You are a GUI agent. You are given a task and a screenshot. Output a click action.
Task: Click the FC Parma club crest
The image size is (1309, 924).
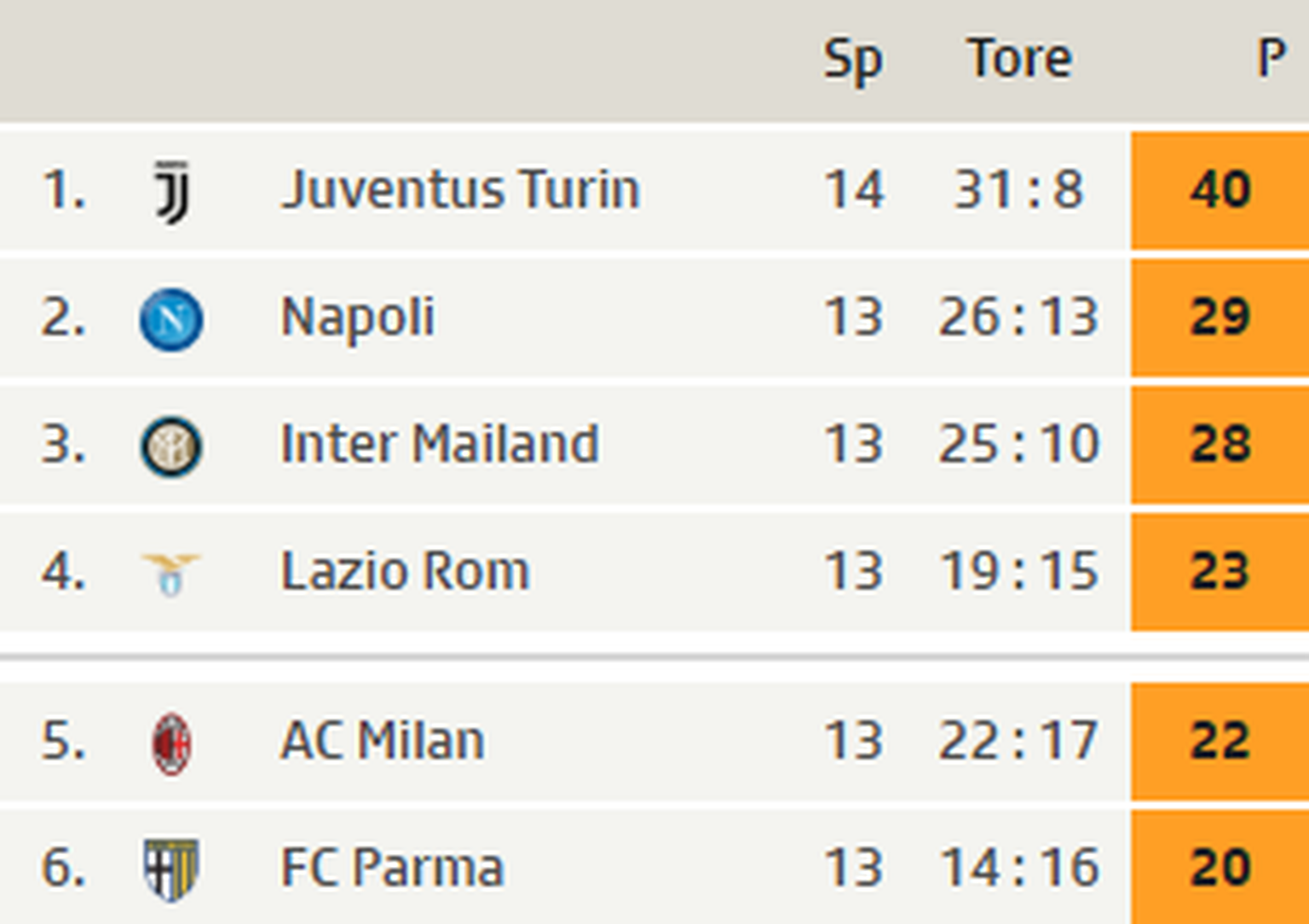[171, 869]
